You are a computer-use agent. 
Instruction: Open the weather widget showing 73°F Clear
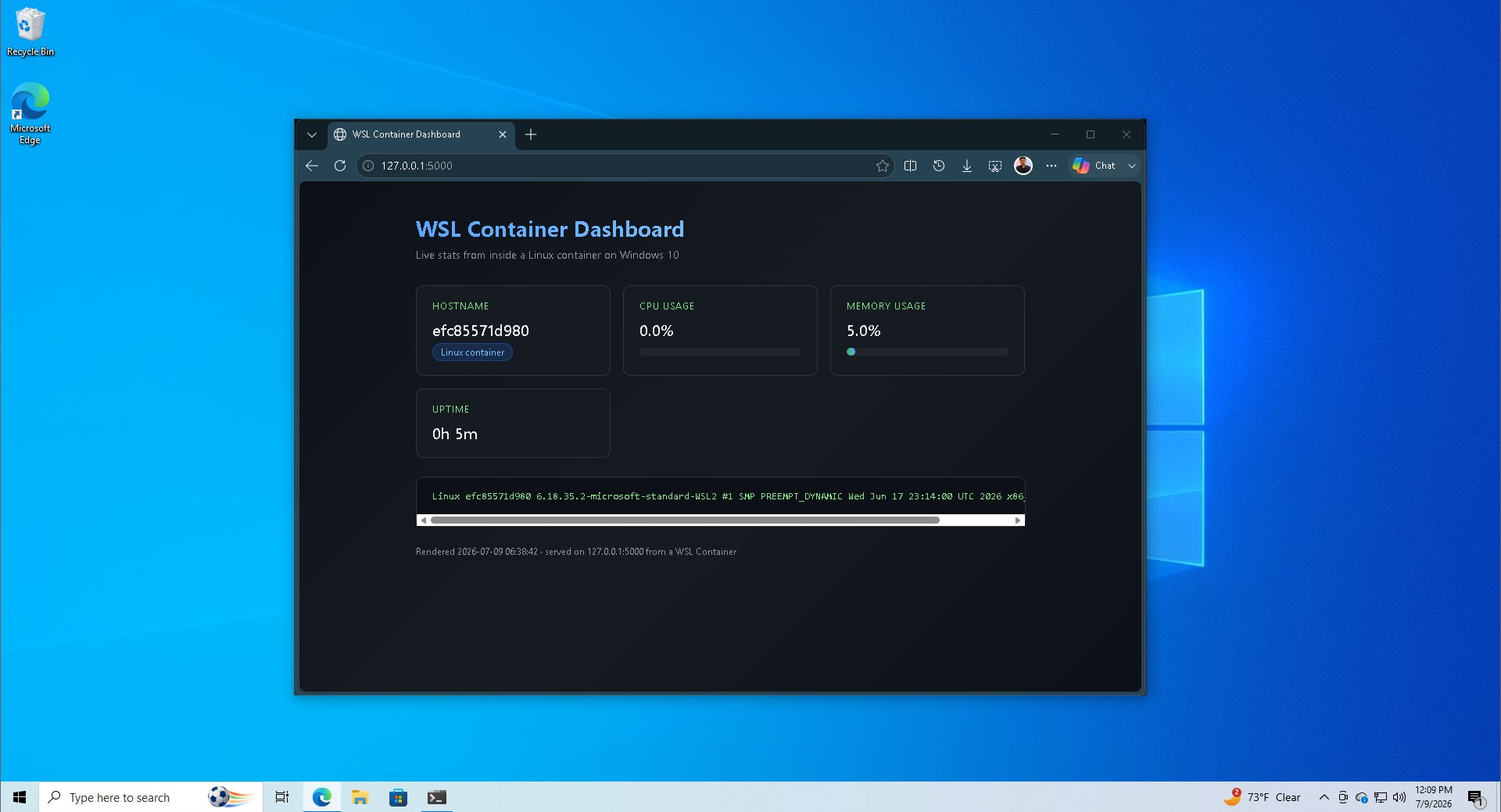(1263, 797)
